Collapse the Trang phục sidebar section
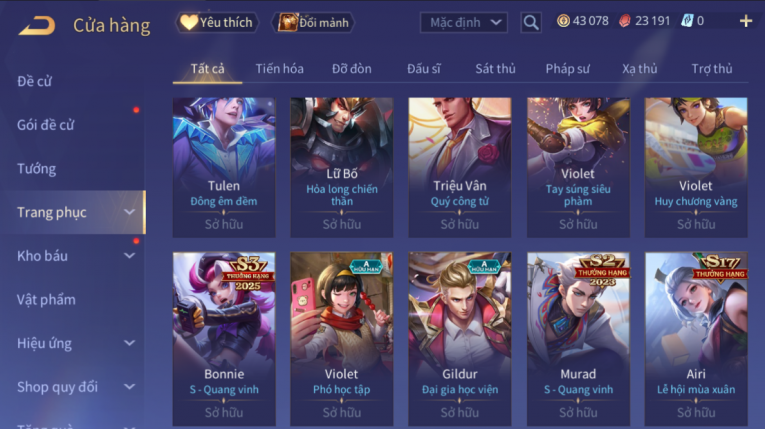 (76, 212)
